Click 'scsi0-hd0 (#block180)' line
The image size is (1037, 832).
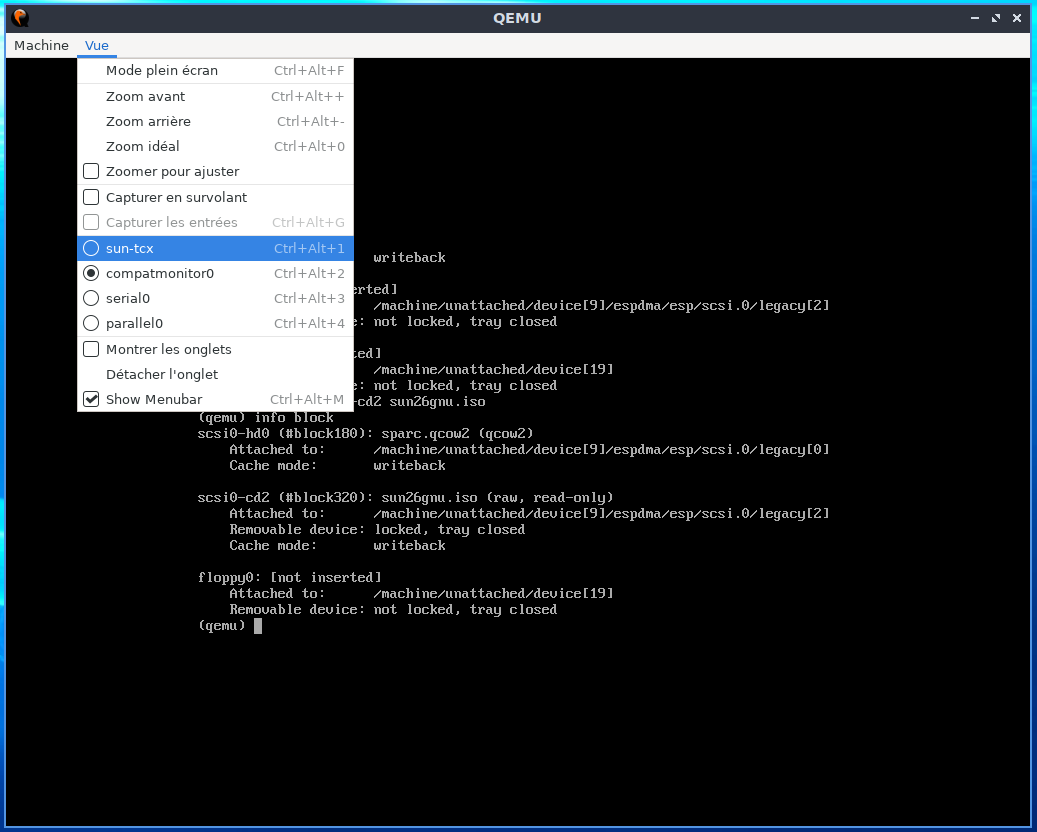coord(366,434)
